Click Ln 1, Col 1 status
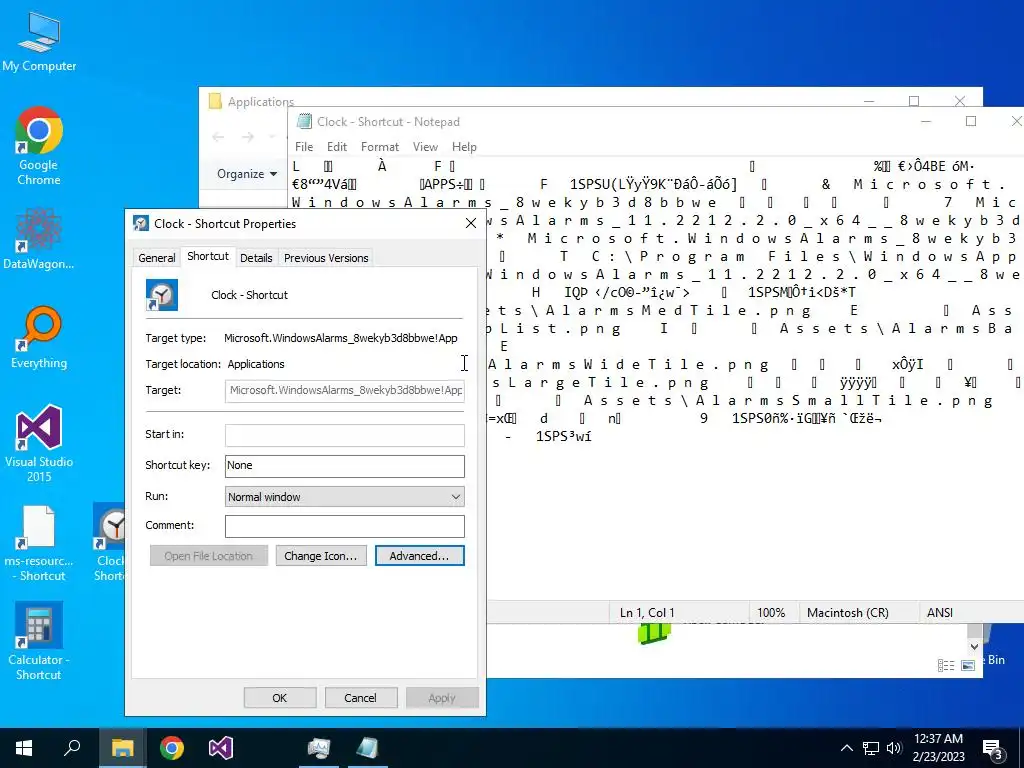The image size is (1024, 768). (x=647, y=613)
